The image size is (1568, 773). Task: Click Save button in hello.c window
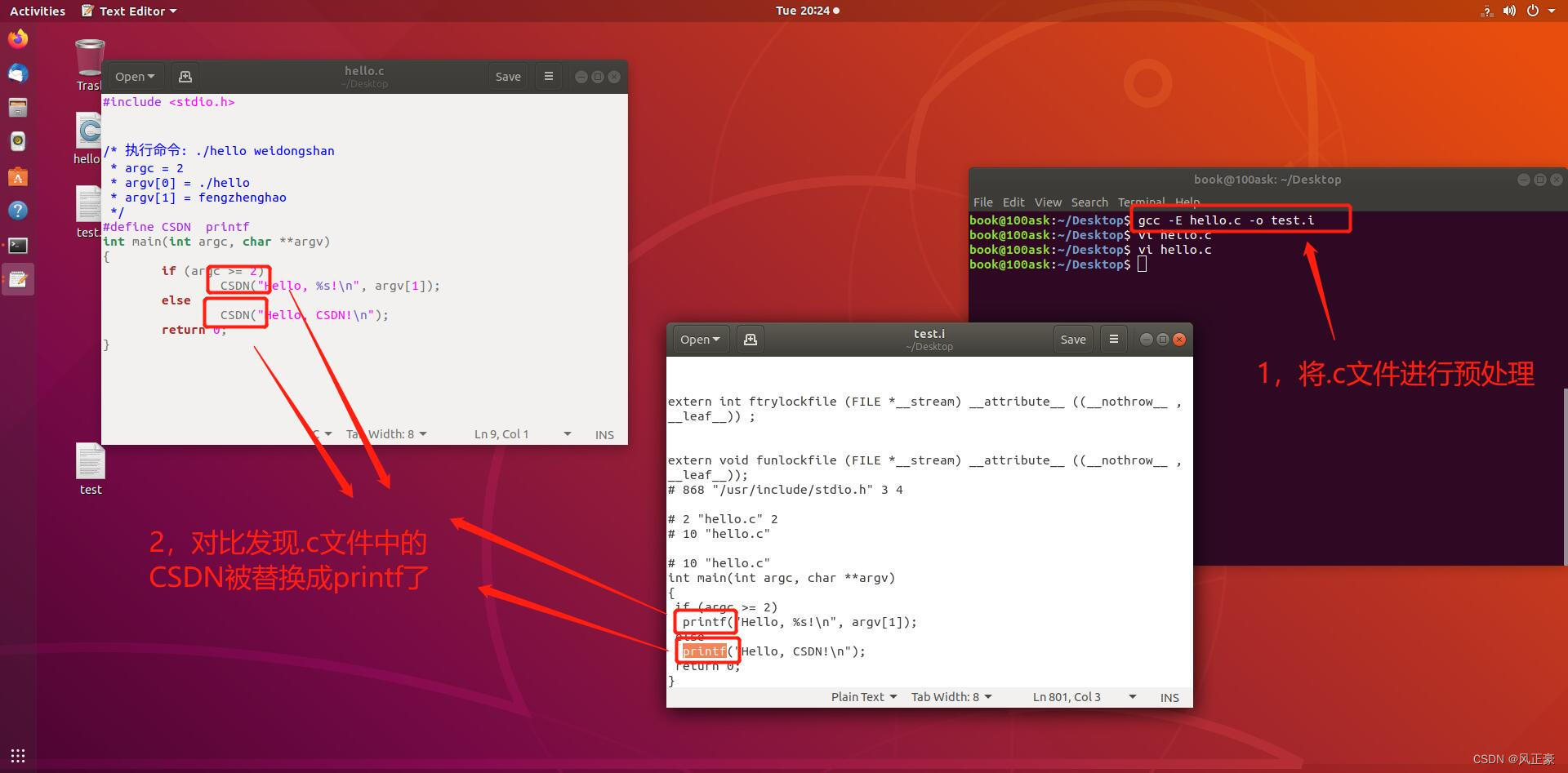pos(508,77)
